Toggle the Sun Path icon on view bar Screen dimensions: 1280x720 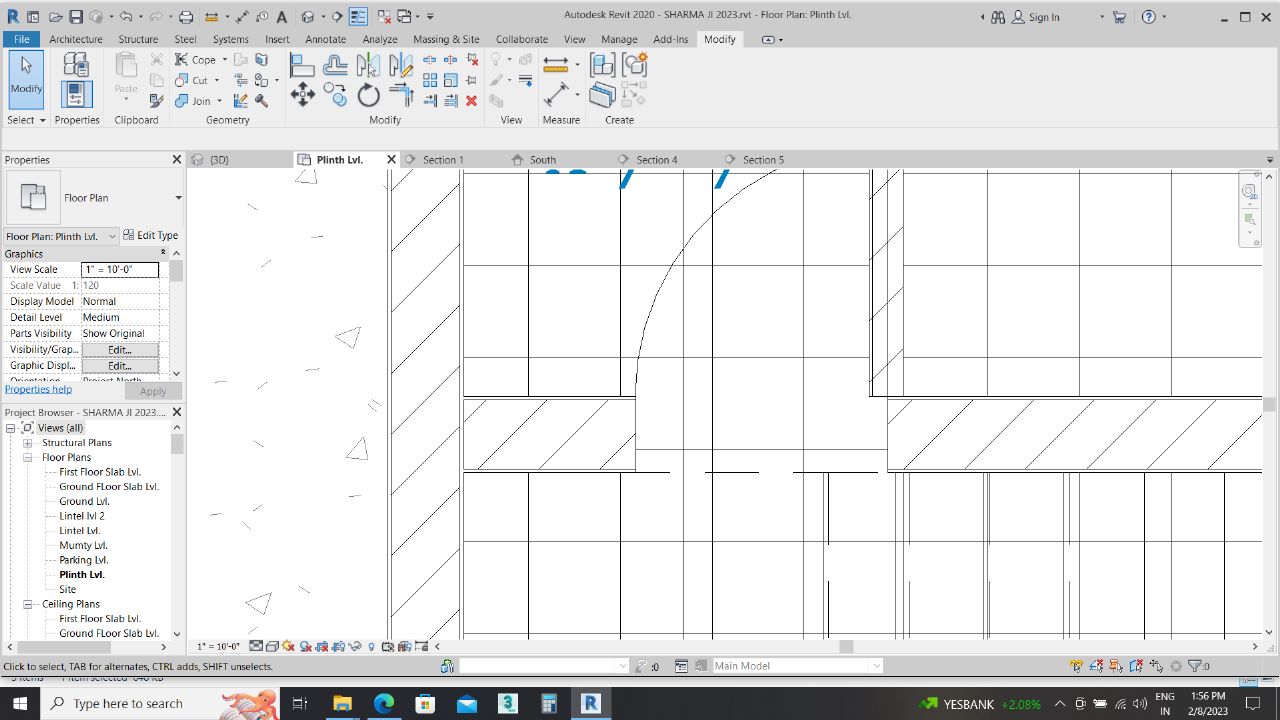(287, 645)
